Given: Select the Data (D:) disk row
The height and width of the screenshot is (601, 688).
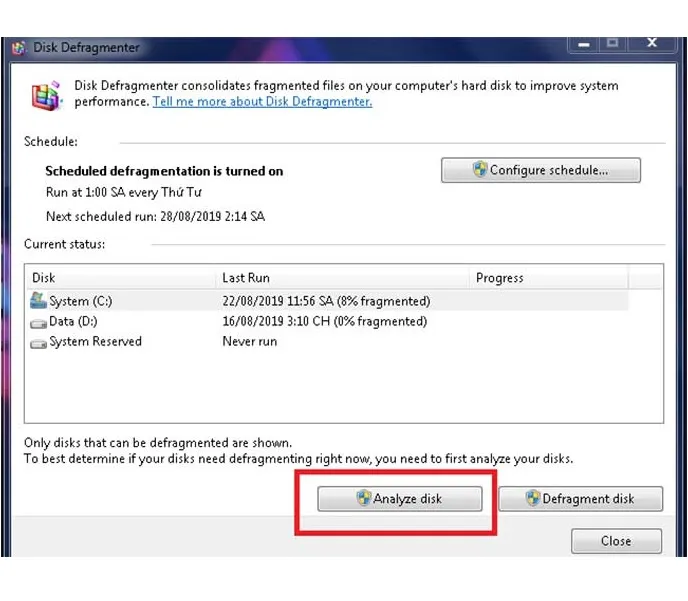Looking at the screenshot, I should coord(327,321).
